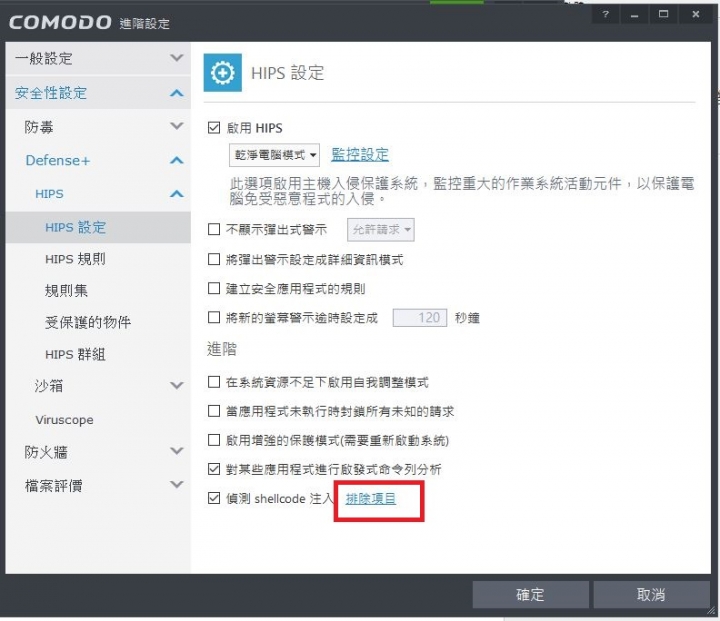Minimize the COMODO advanced settings window
This screenshot has width=720, height=621.
[x=635, y=14]
